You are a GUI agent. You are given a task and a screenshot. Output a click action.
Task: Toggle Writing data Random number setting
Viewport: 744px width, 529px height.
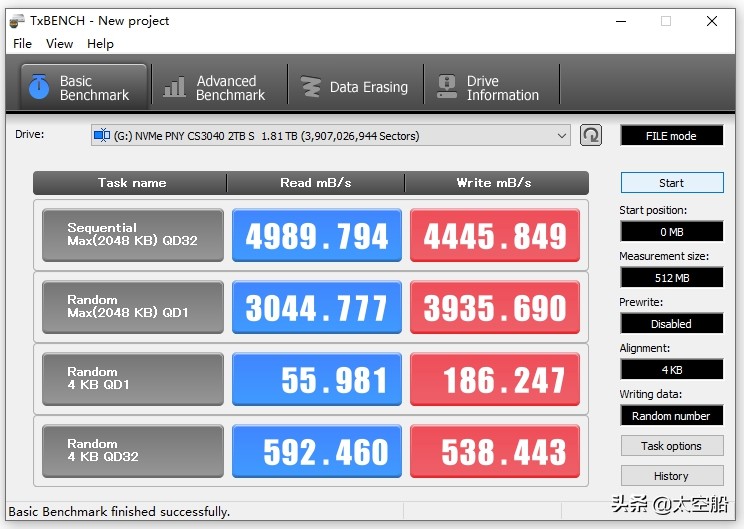[x=671, y=416]
